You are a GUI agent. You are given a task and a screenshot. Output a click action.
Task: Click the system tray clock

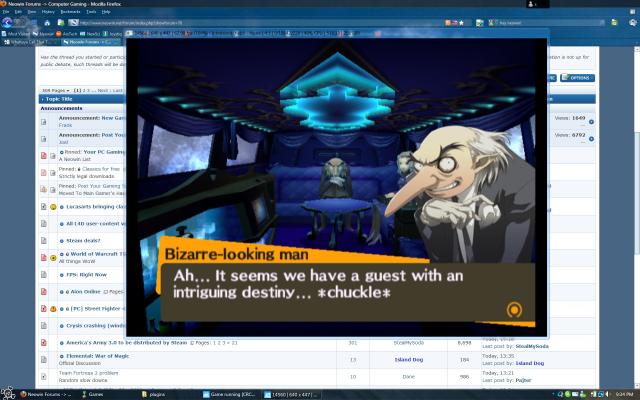coord(624,394)
